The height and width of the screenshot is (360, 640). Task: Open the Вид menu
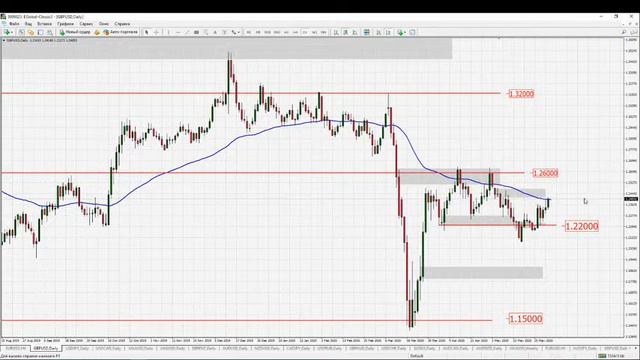coord(28,24)
